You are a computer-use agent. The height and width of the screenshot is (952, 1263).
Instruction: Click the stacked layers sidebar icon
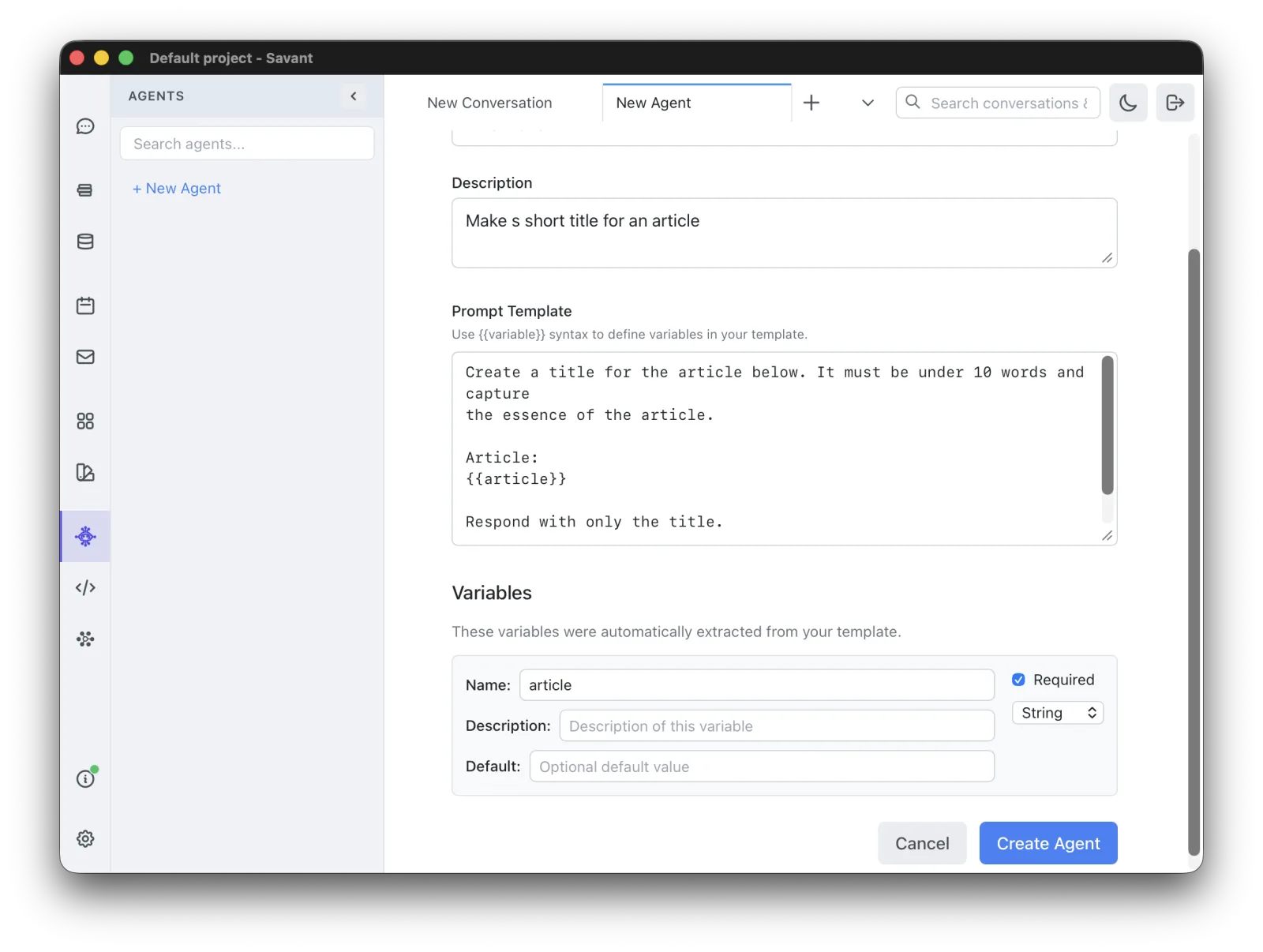(85, 190)
